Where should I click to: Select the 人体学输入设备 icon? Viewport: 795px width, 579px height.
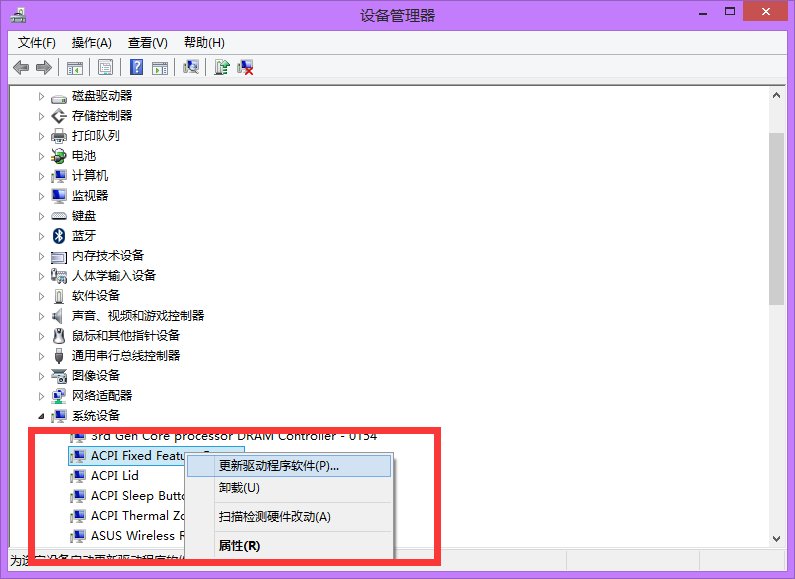pos(59,276)
